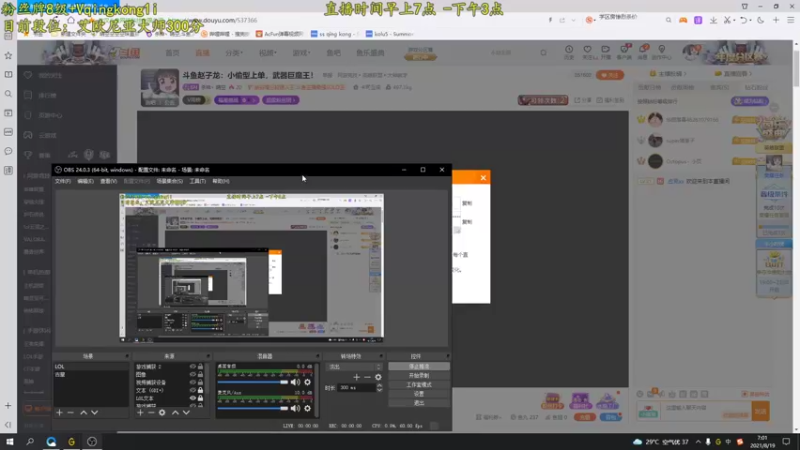Open the scene transition type dropdown
This screenshot has width=800, height=450.
tap(354, 366)
